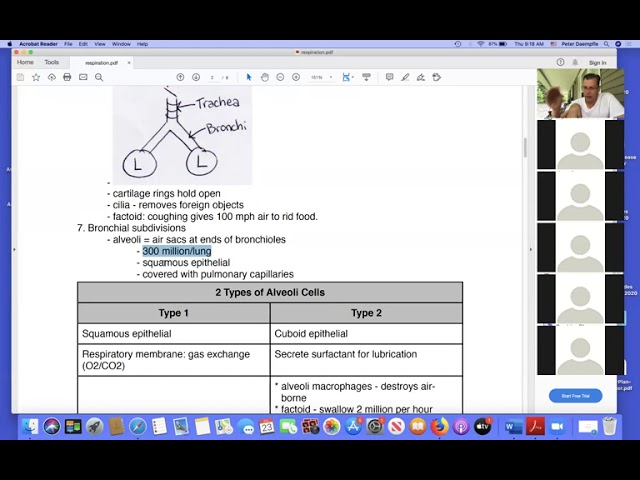Open Firefox from the dock

pyautogui.click(x=439, y=427)
